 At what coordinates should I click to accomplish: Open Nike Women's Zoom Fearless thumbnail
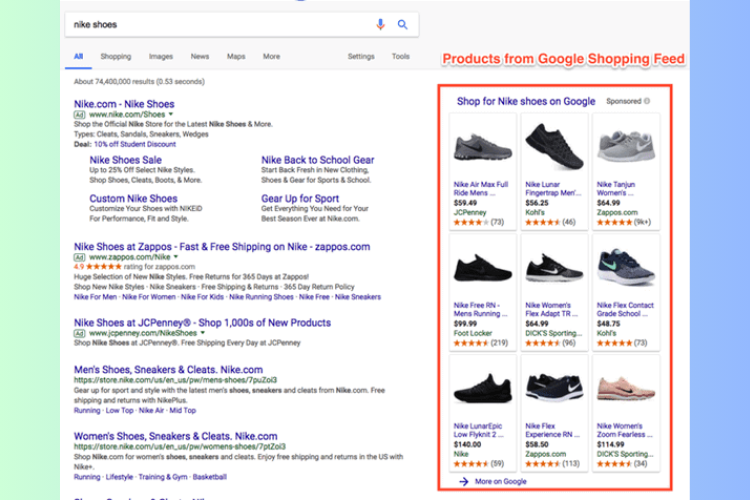tap(626, 388)
